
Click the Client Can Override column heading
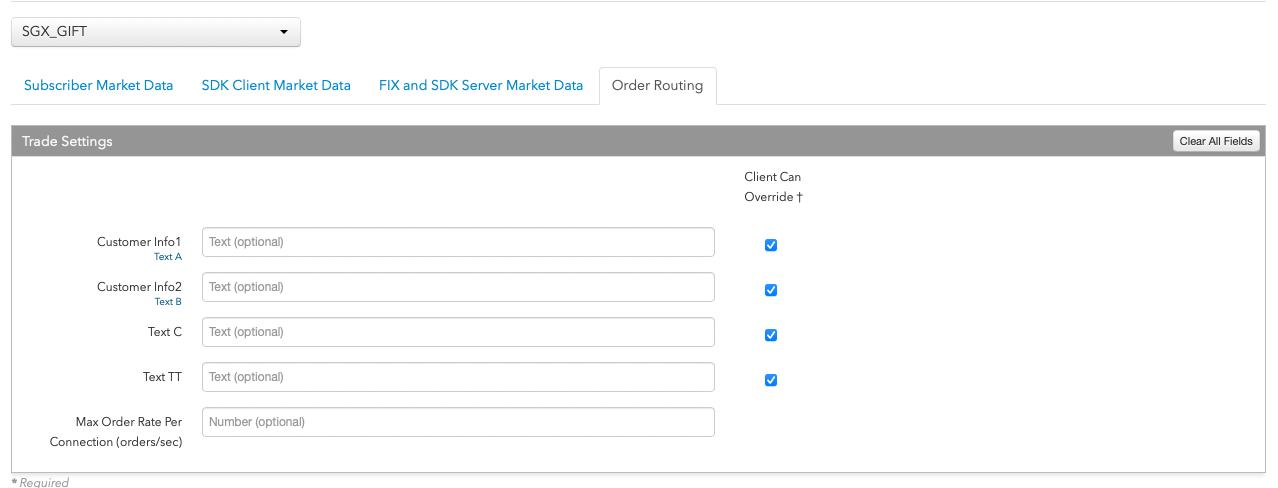point(773,187)
